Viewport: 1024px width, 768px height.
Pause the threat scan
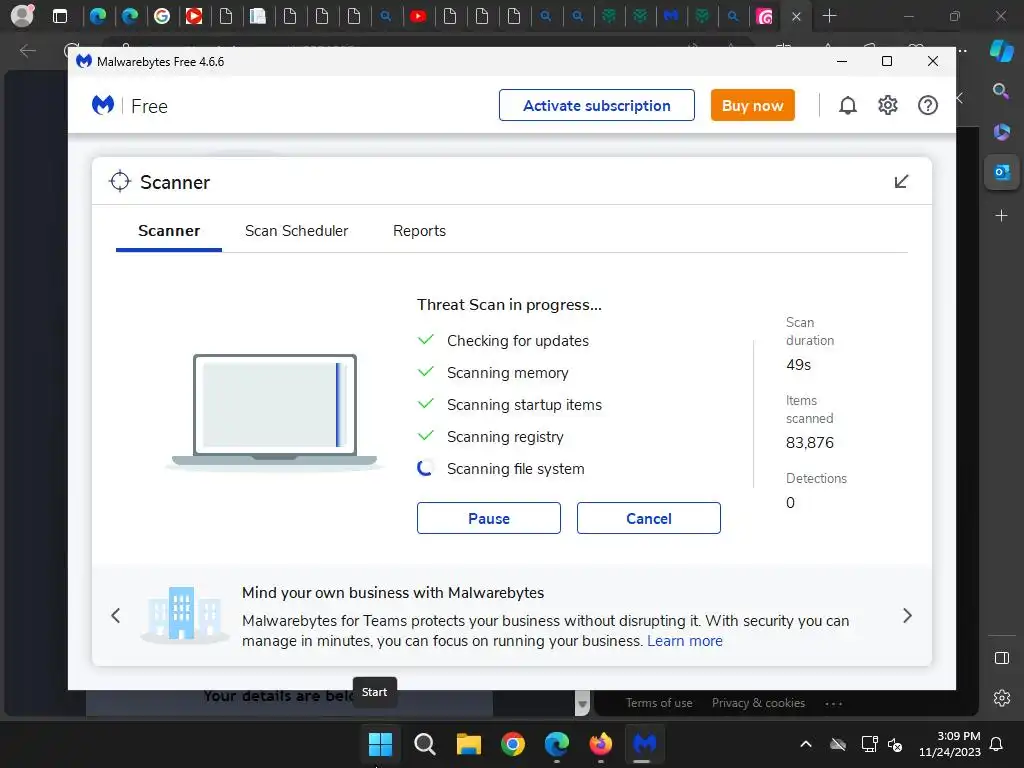click(488, 518)
